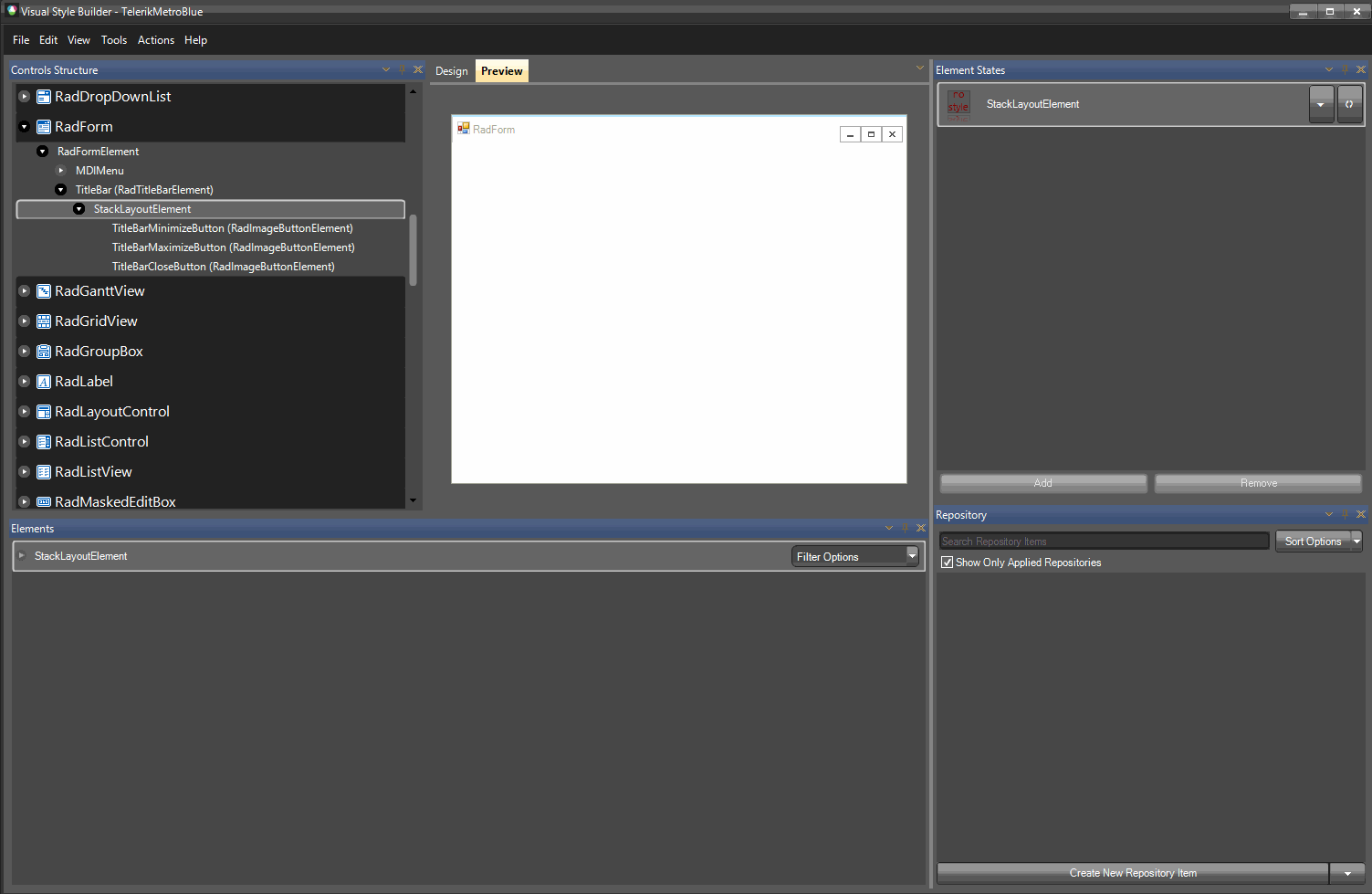Click the RadListView control icon
The image size is (1372, 894).
click(43, 472)
